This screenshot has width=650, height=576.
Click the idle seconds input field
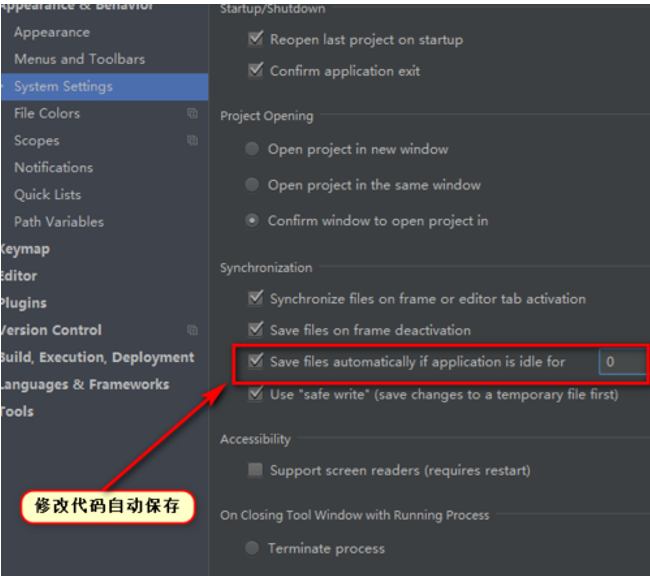tap(623, 362)
